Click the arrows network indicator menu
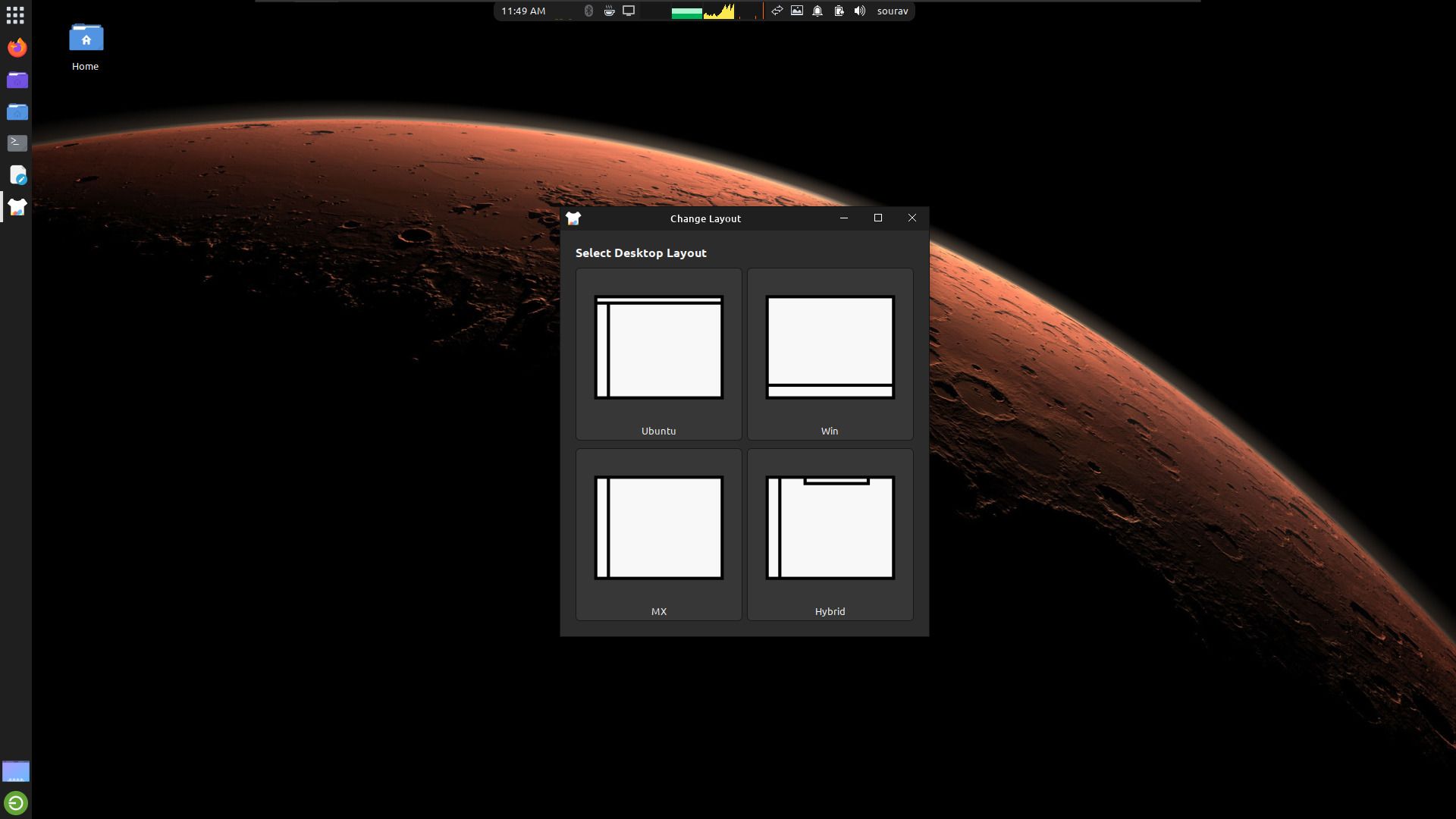 click(x=777, y=11)
